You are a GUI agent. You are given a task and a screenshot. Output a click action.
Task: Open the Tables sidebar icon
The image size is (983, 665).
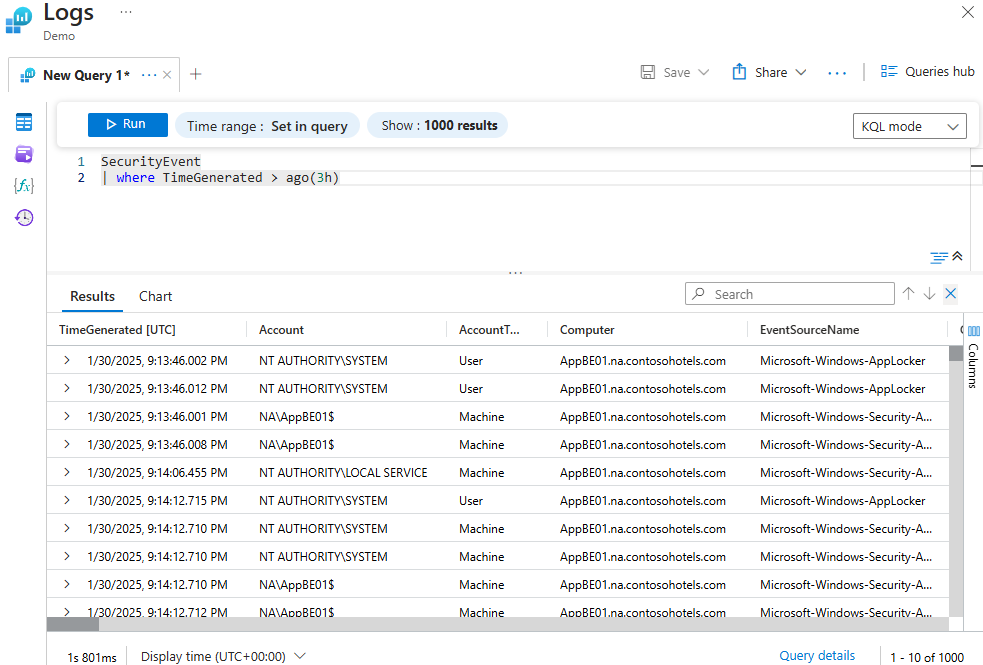coord(24,122)
